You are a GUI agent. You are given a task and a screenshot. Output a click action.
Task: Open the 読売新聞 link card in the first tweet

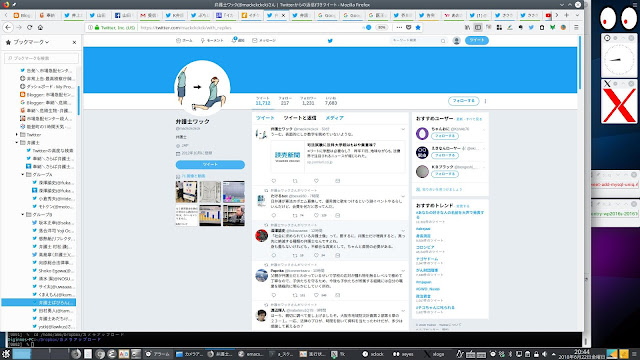tap(338, 157)
